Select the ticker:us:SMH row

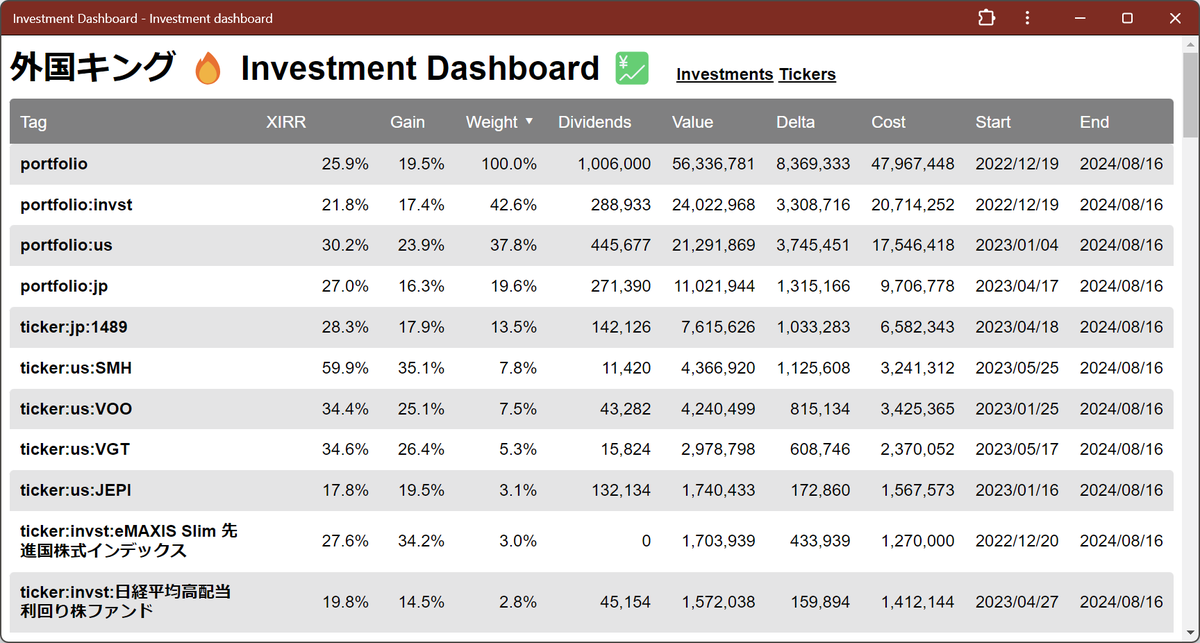[x=76, y=368]
